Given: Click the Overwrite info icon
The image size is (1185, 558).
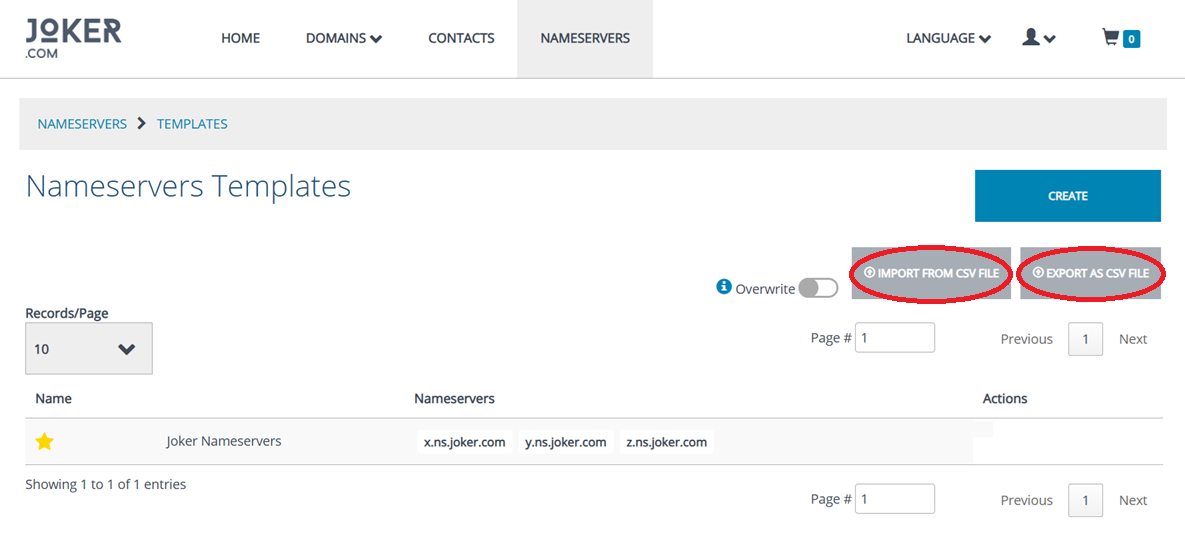Looking at the screenshot, I should pyautogui.click(x=724, y=287).
